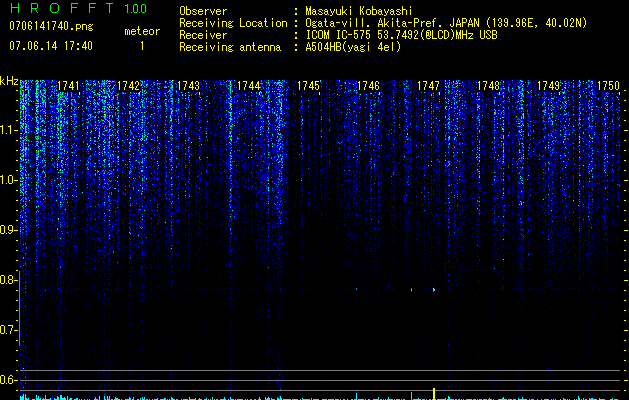Click the 0.6 kHz axis label

pos(7,380)
